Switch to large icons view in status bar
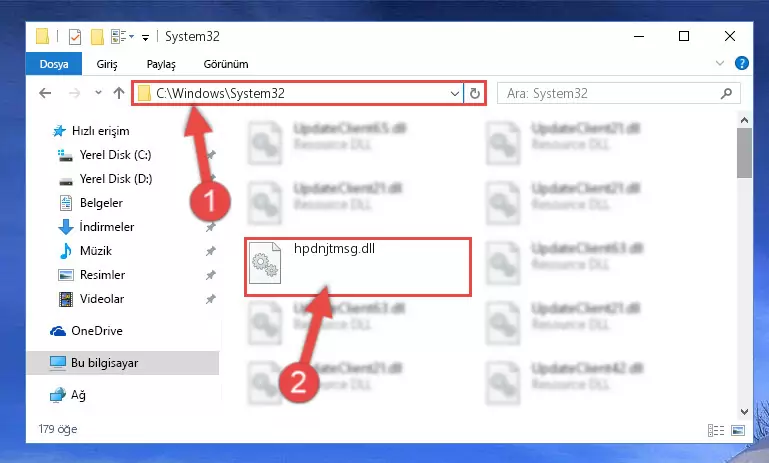 click(738, 430)
